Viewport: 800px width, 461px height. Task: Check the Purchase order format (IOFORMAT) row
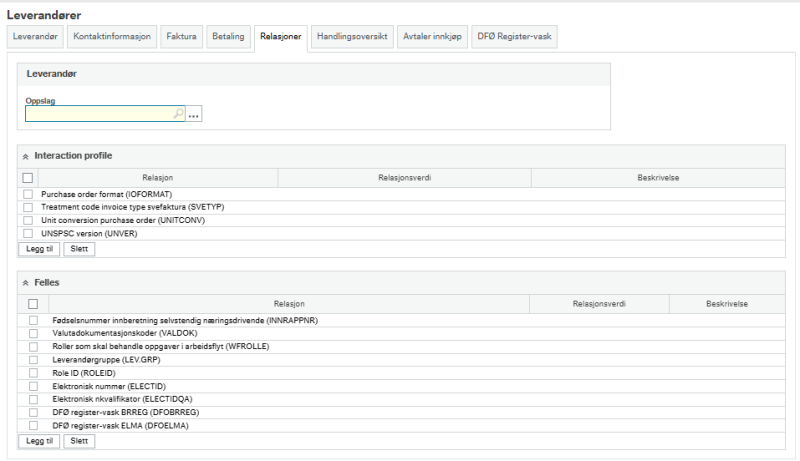coord(28,194)
